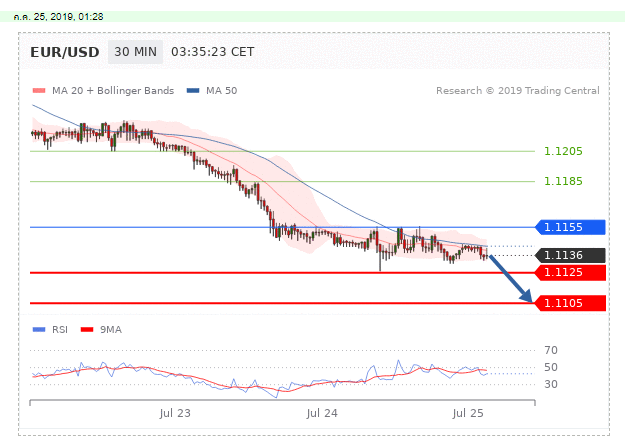Screen dimensions: 625x448
Task: Click the MA 50 legend text
Action: pos(222,90)
